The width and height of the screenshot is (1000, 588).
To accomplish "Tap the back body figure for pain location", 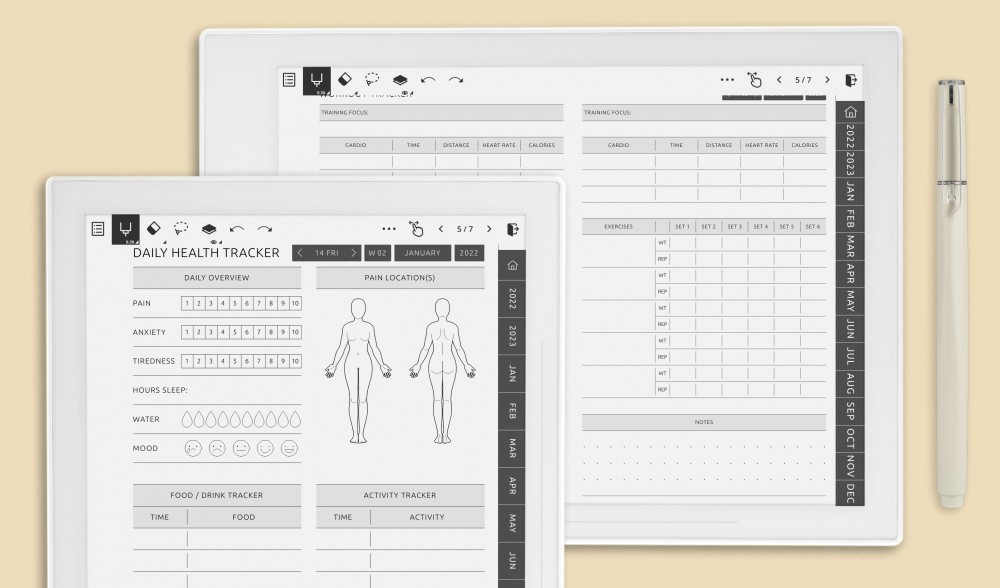I will 442,370.
